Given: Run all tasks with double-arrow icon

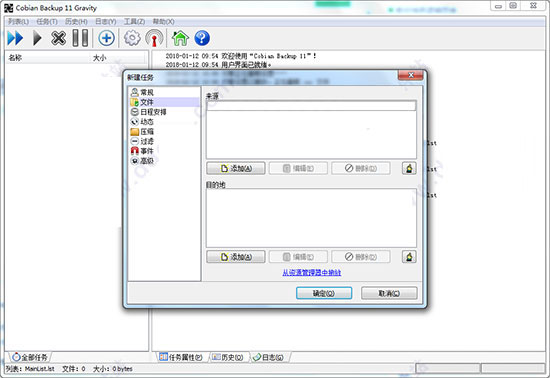Looking at the screenshot, I should coord(15,38).
